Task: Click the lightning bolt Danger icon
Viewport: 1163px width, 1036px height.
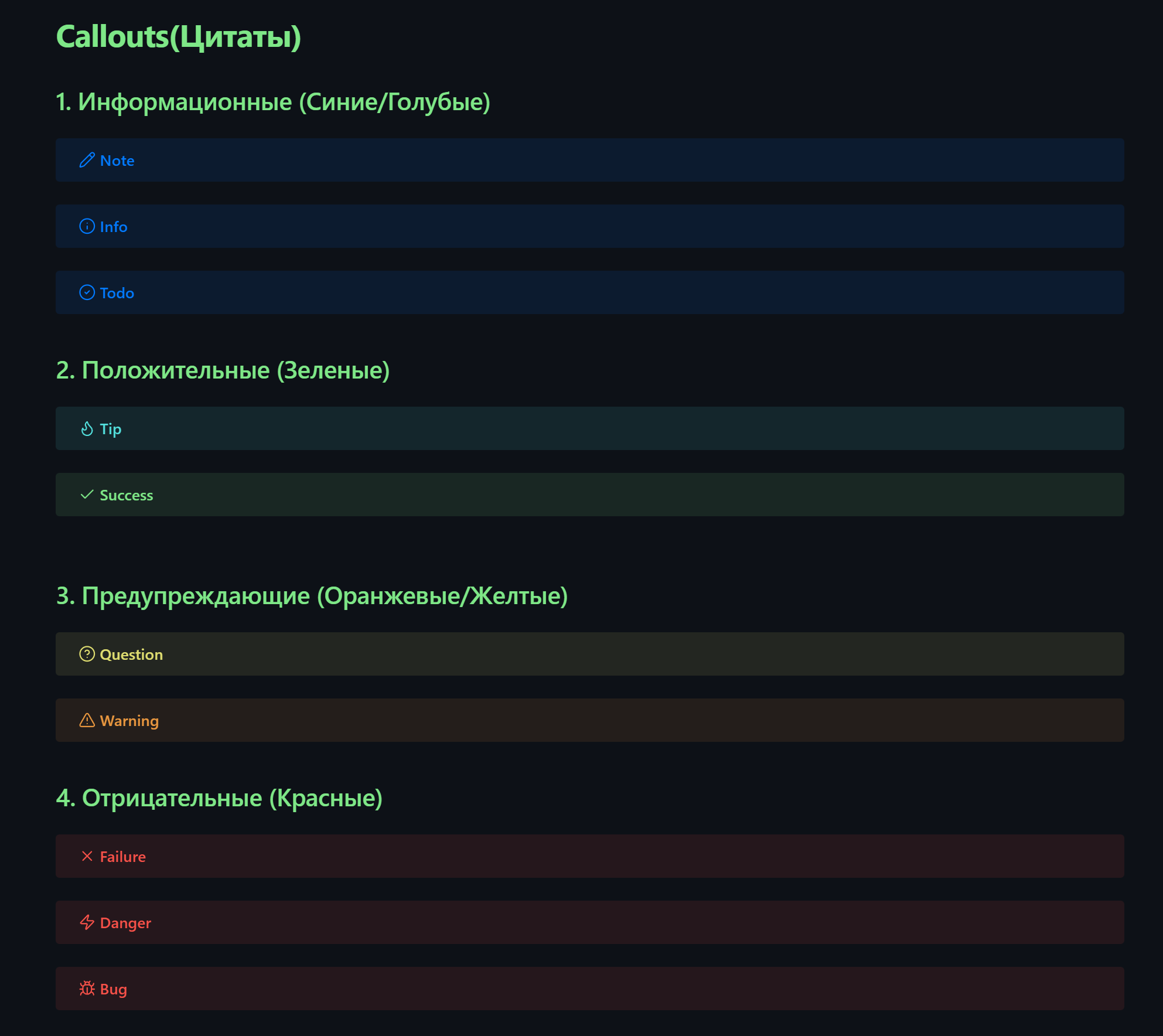Action: point(87,922)
